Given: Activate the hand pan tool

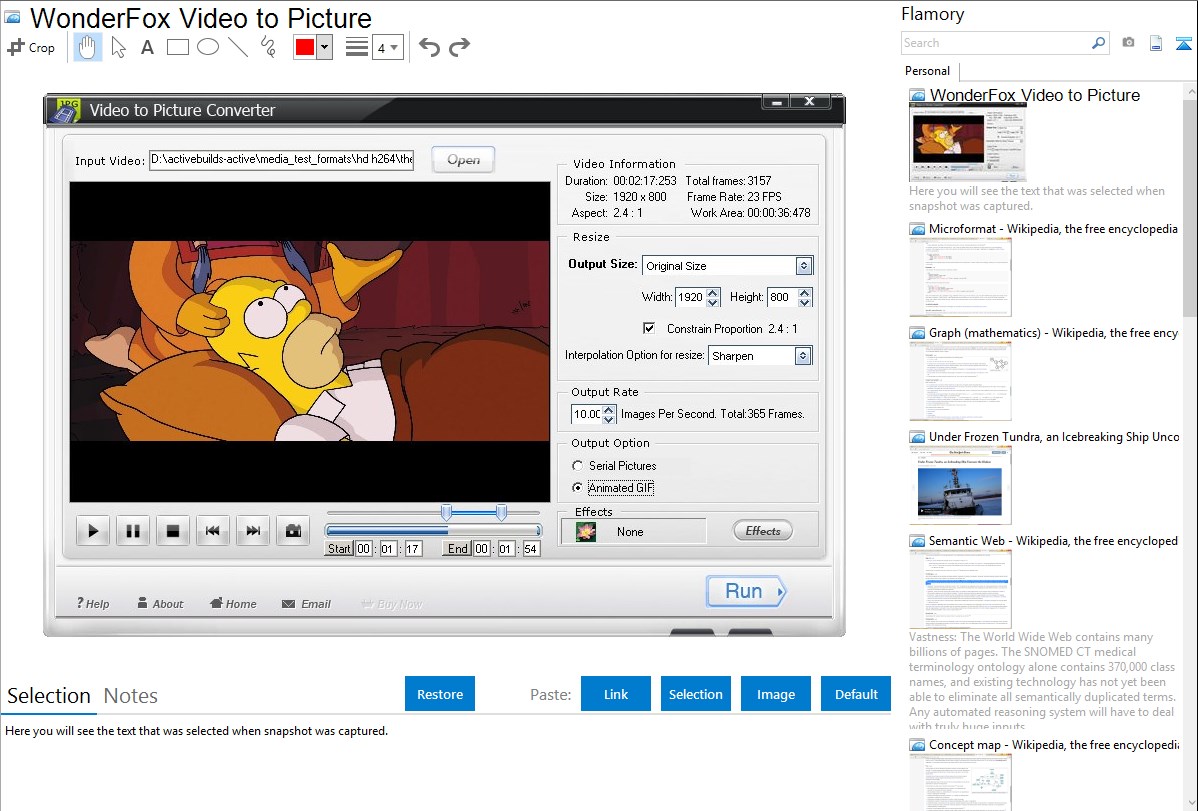Looking at the screenshot, I should [88, 47].
